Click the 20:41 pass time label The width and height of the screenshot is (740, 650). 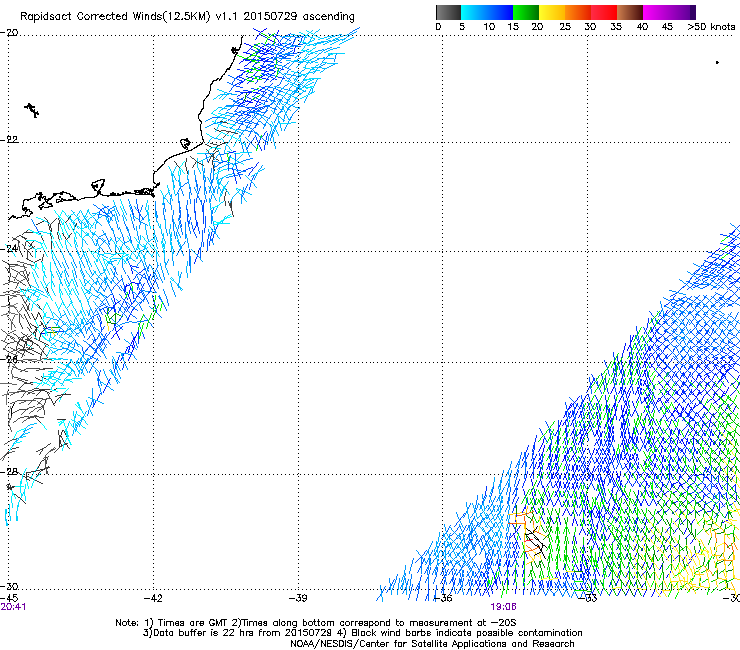tap(13, 607)
